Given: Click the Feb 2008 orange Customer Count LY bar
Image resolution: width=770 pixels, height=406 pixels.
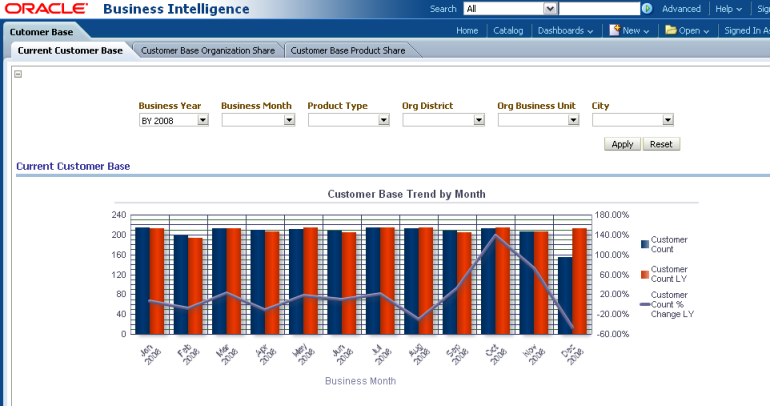Looking at the screenshot, I should point(195,286).
